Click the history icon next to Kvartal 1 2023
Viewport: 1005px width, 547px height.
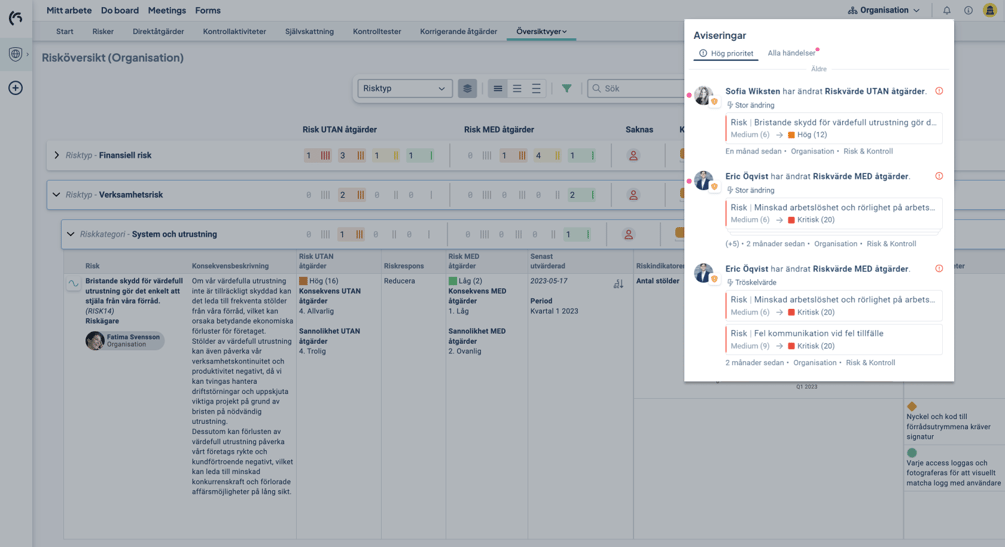(618, 285)
